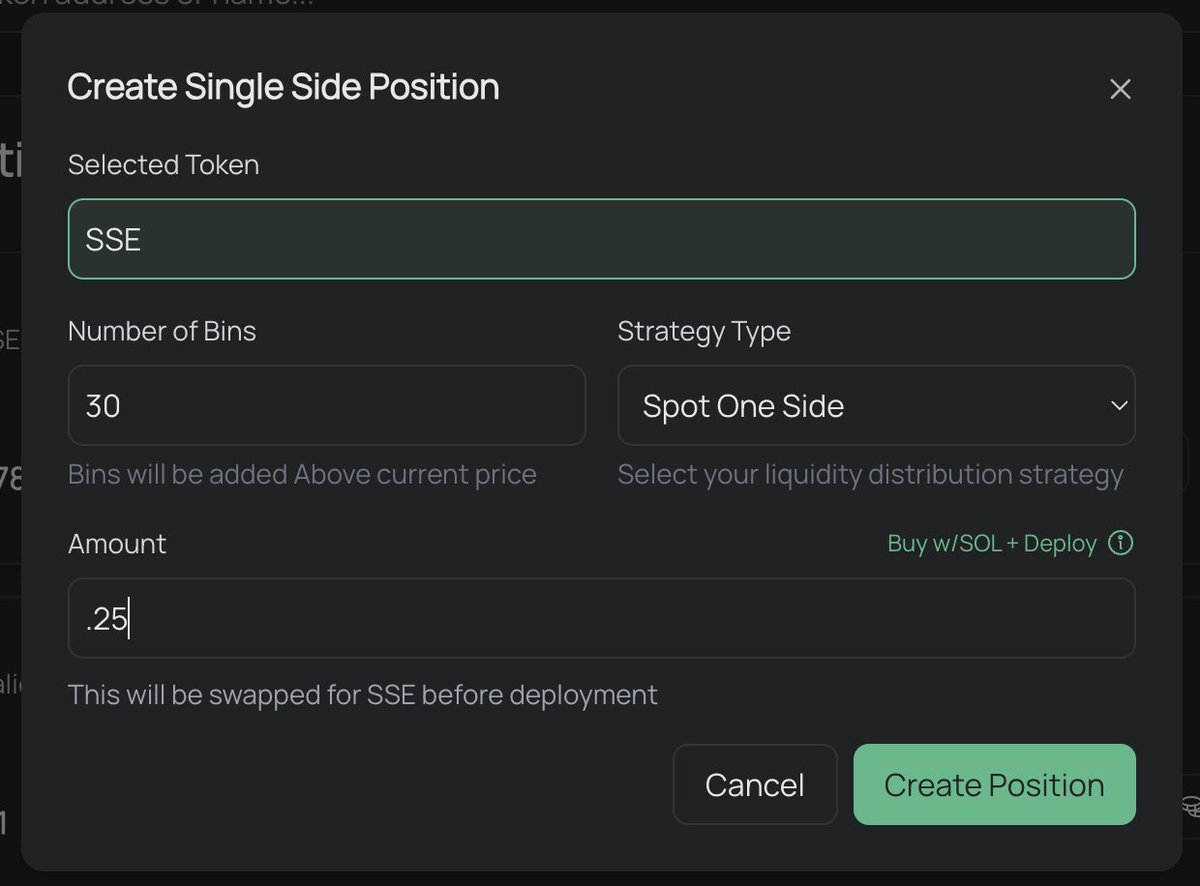
Task: Click the 'Bins will be added Above' hint
Action: (x=302, y=473)
